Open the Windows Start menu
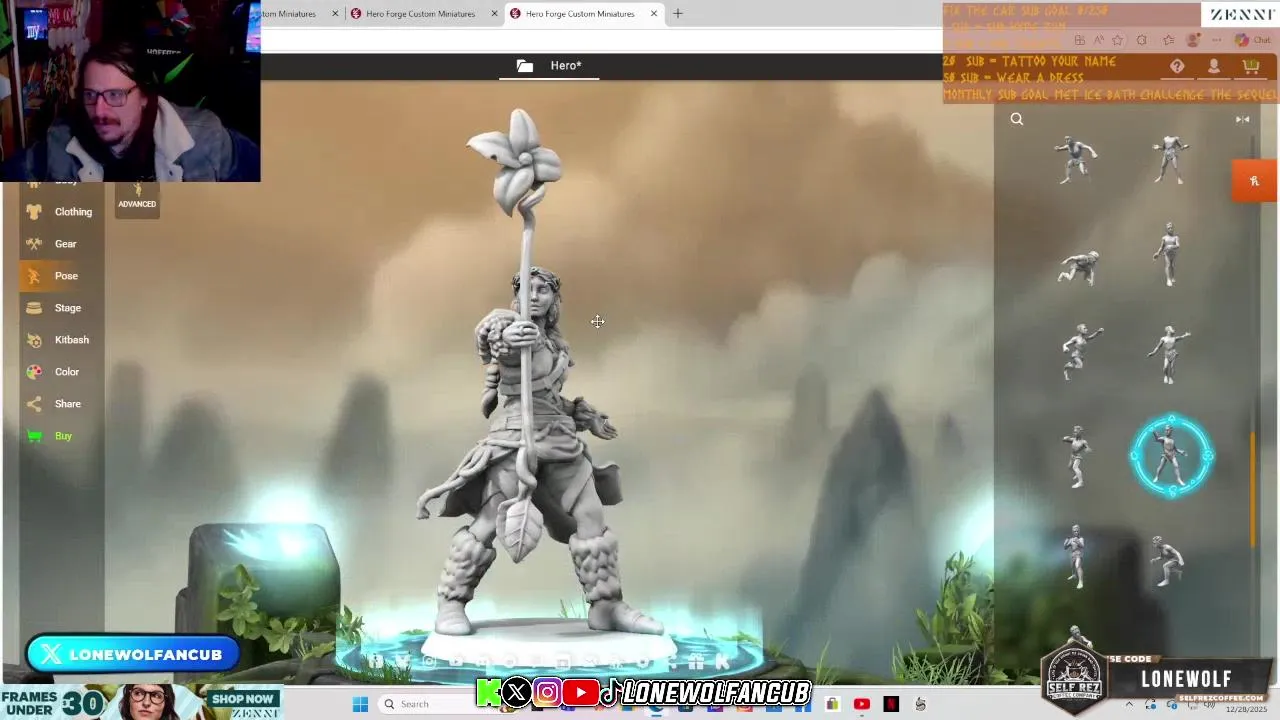This screenshot has height=720, width=1280. (x=360, y=704)
